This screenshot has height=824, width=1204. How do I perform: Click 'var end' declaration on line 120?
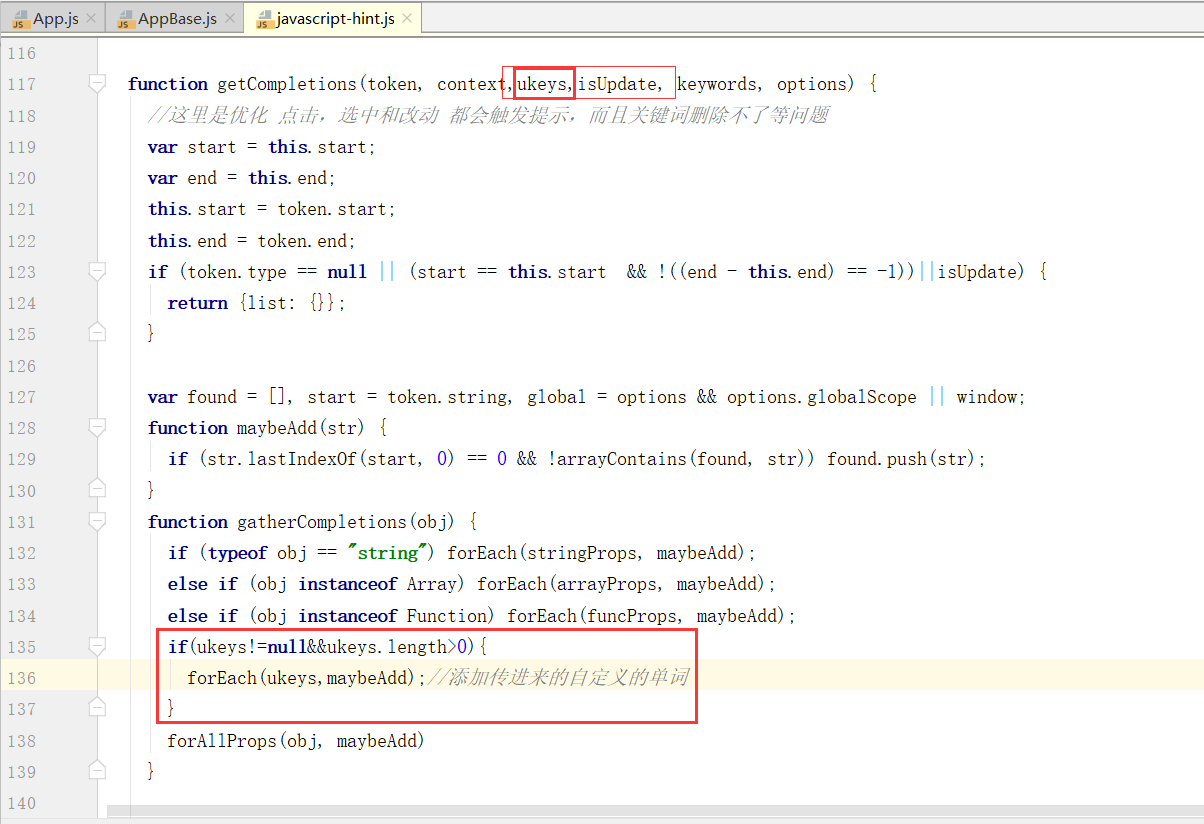coord(182,178)
